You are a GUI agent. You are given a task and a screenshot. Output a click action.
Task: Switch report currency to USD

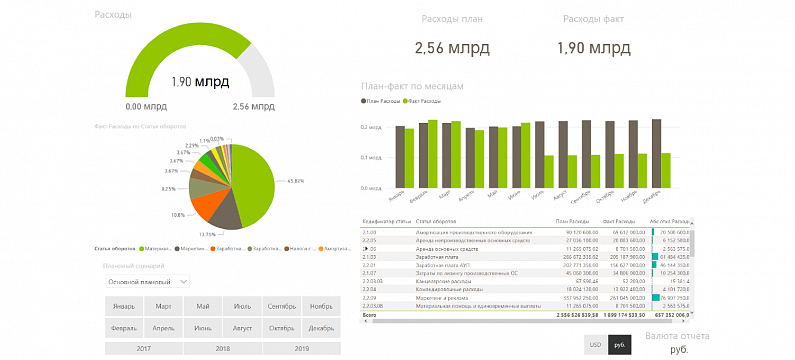[595, 345]
